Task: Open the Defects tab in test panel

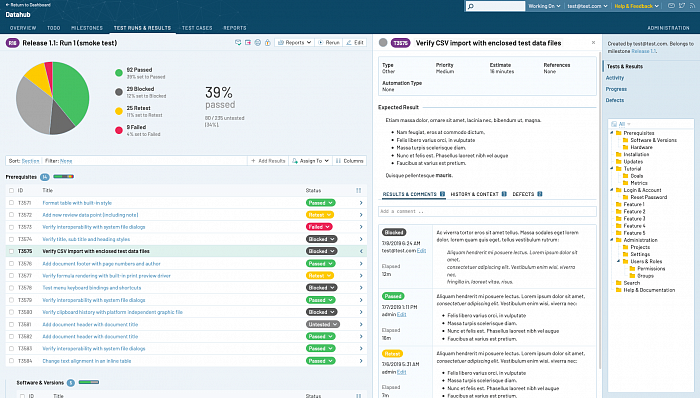Action: click(x=527, y=194)
